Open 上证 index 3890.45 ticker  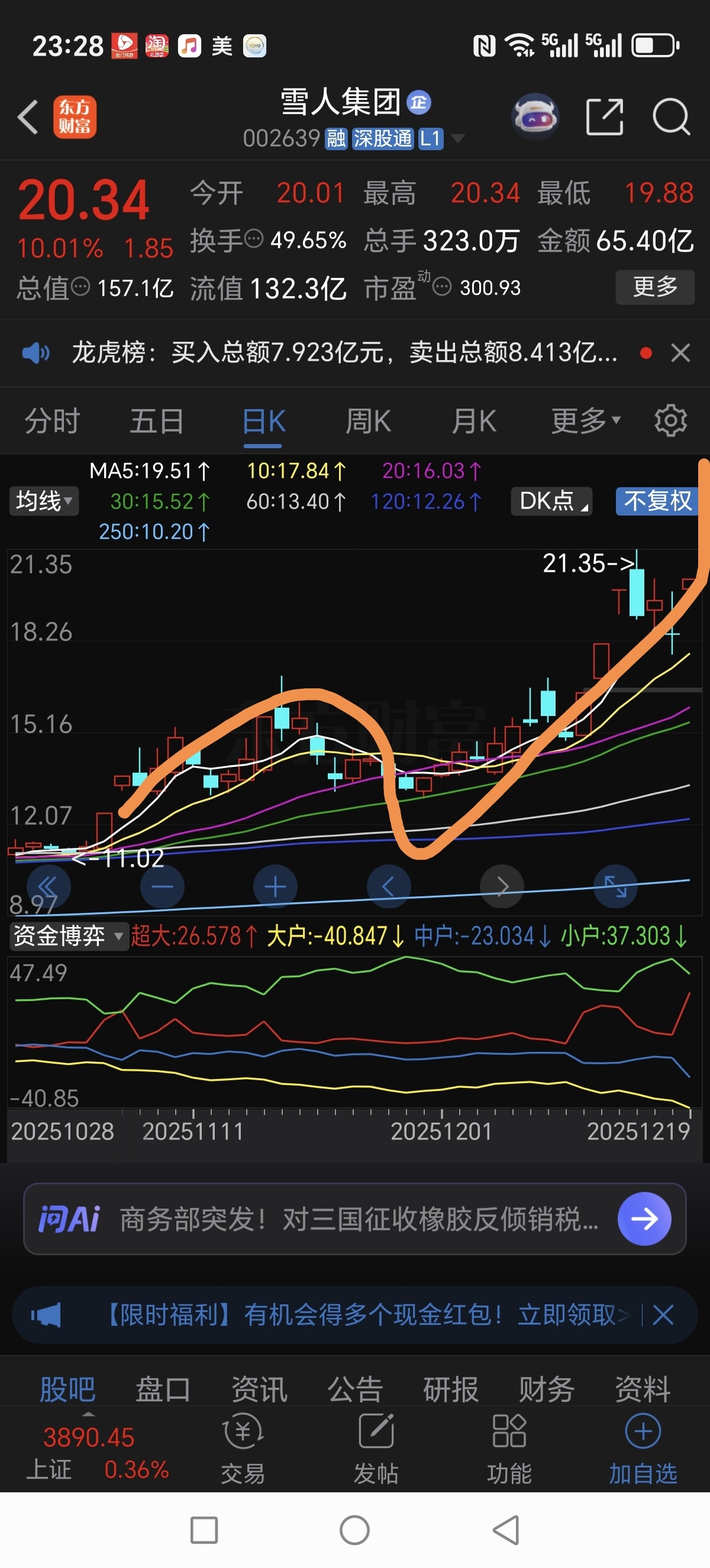point(98,1453)
